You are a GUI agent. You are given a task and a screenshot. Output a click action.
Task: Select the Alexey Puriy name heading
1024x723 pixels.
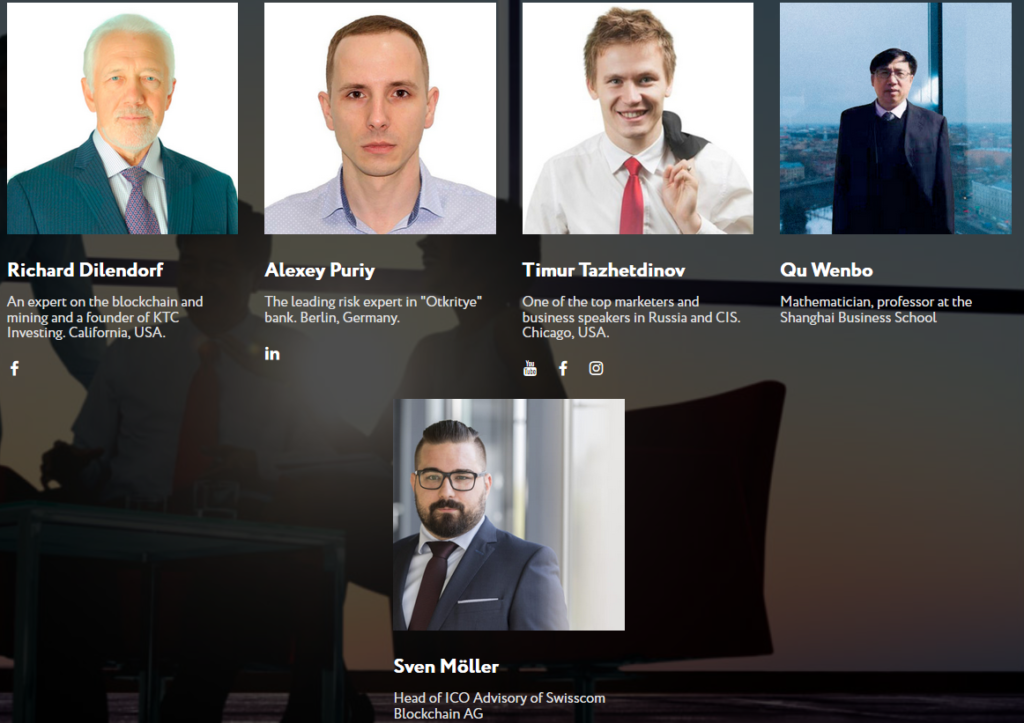tap(319, 270)
